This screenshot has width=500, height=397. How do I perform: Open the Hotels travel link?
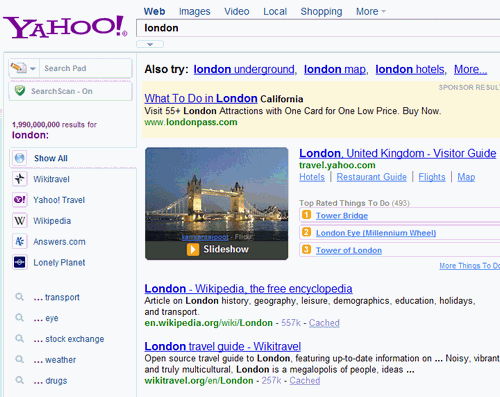(312, 177)
